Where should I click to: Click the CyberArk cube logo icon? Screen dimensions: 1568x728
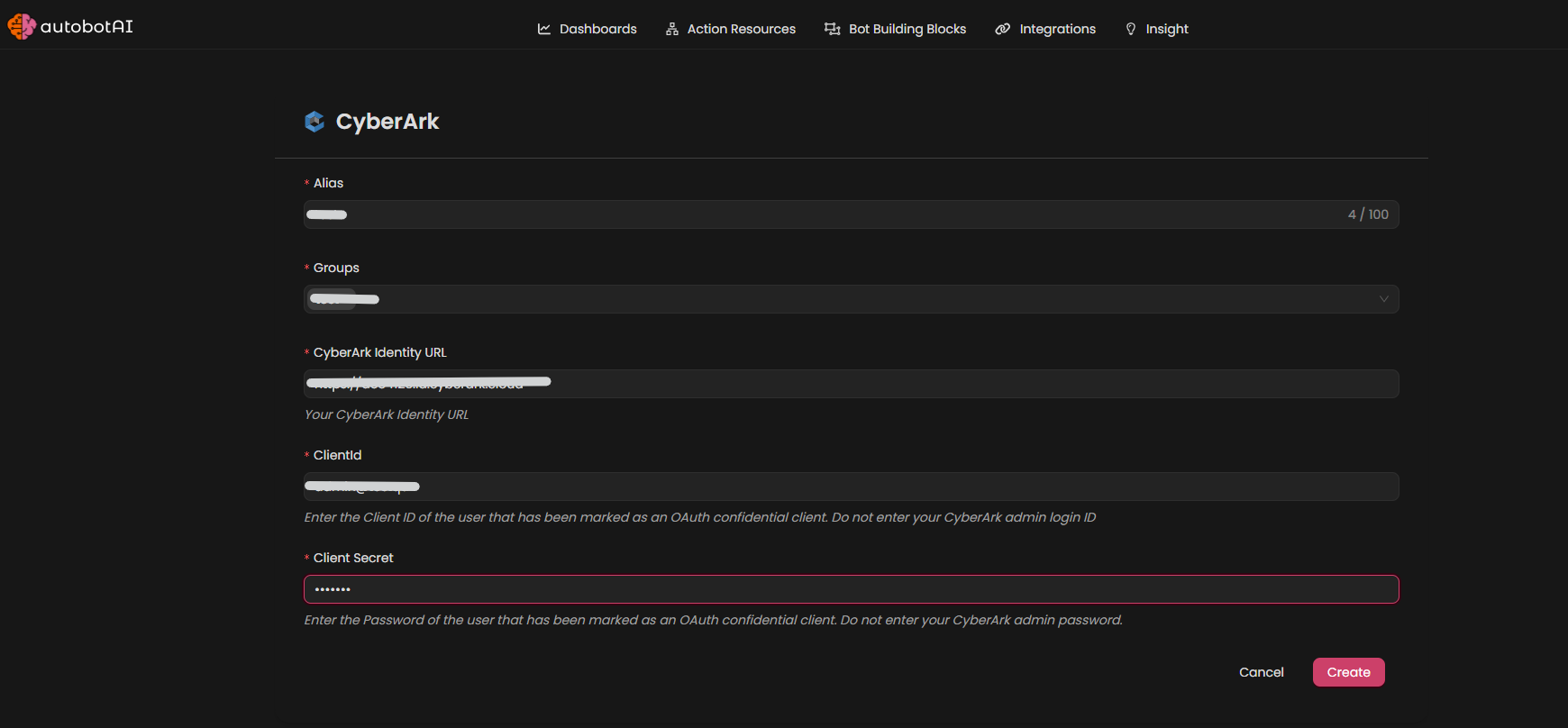(x=315, y=122)
